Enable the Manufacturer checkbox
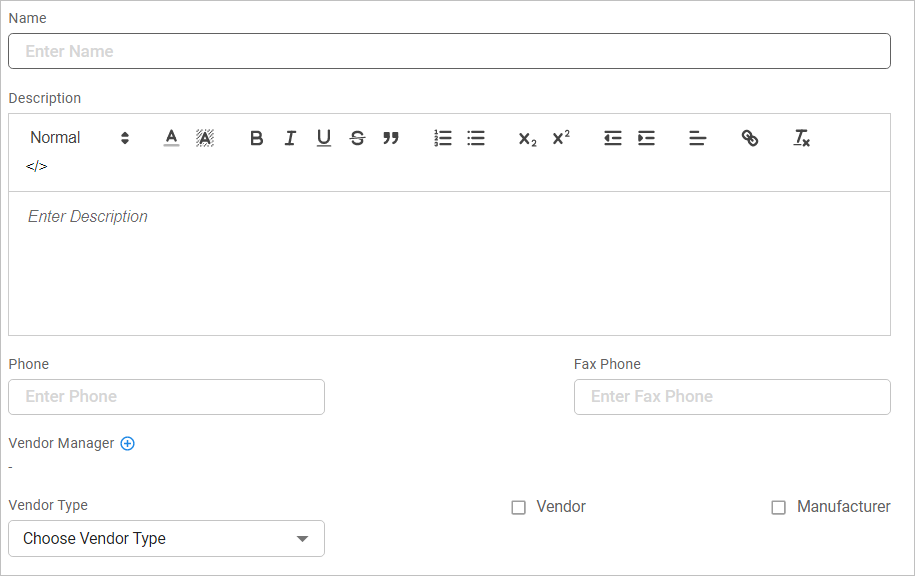Image resolution: width=915 pixels, height=576 pixels. [778, 507]
